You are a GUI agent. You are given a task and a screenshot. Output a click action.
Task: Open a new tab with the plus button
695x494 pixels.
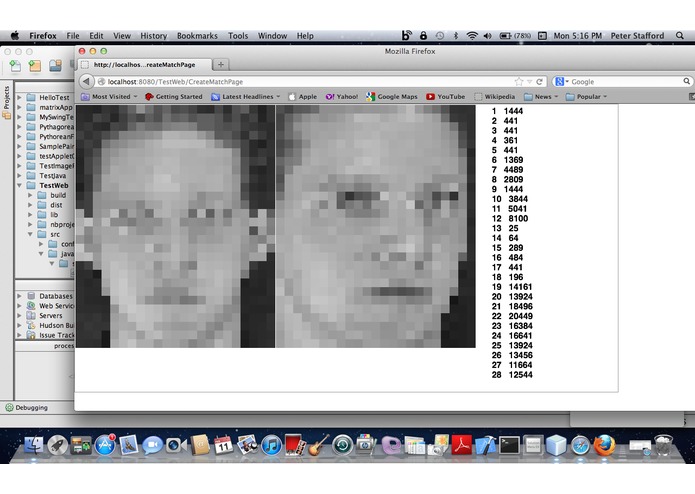click(x=220, y=65)
